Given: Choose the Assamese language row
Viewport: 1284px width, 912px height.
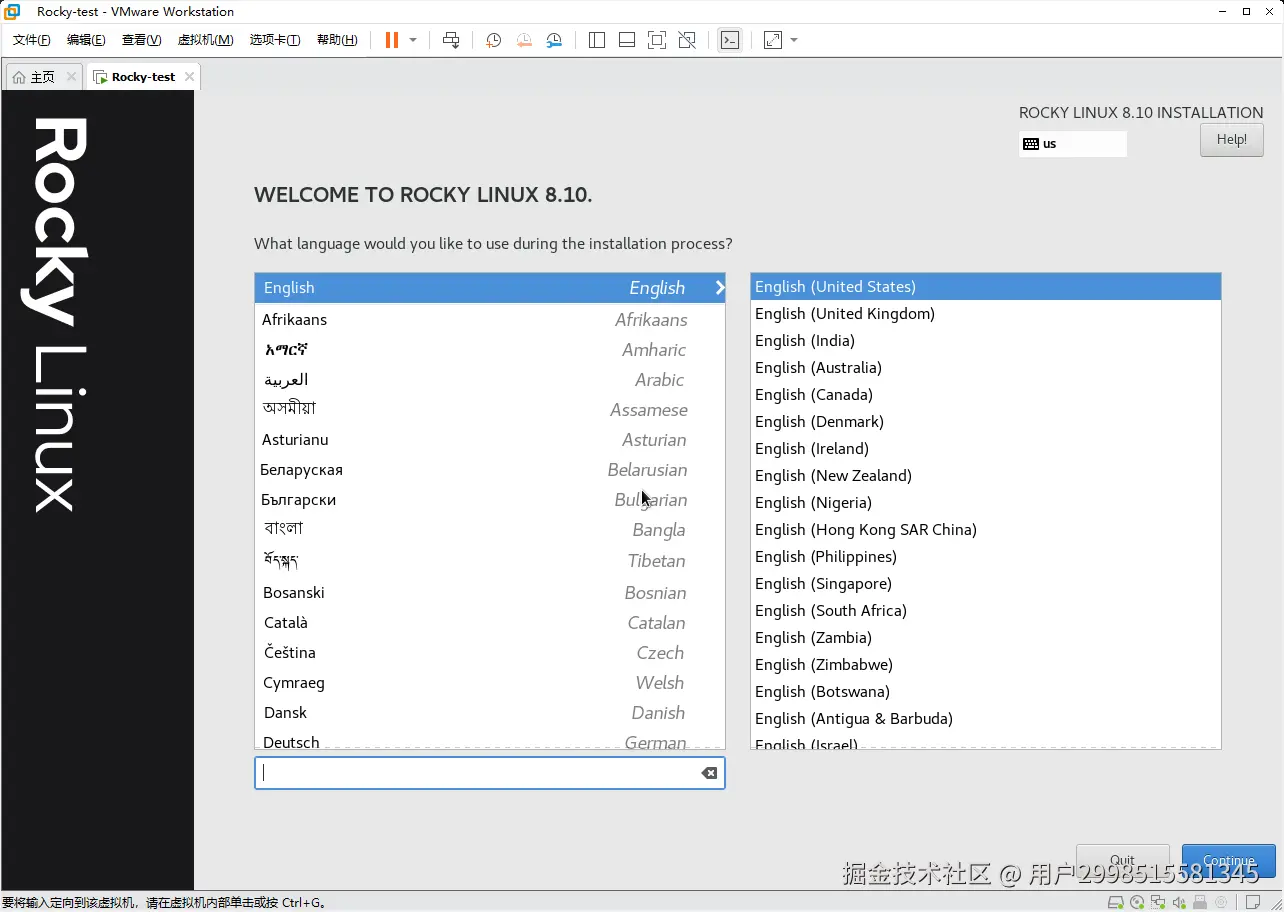Looking at the screenshot, I should (x=490, y=410).
